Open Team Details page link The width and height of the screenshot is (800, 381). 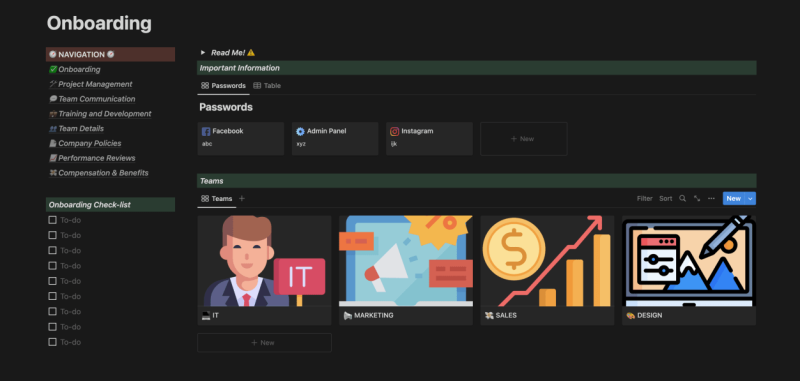[81, 129]
